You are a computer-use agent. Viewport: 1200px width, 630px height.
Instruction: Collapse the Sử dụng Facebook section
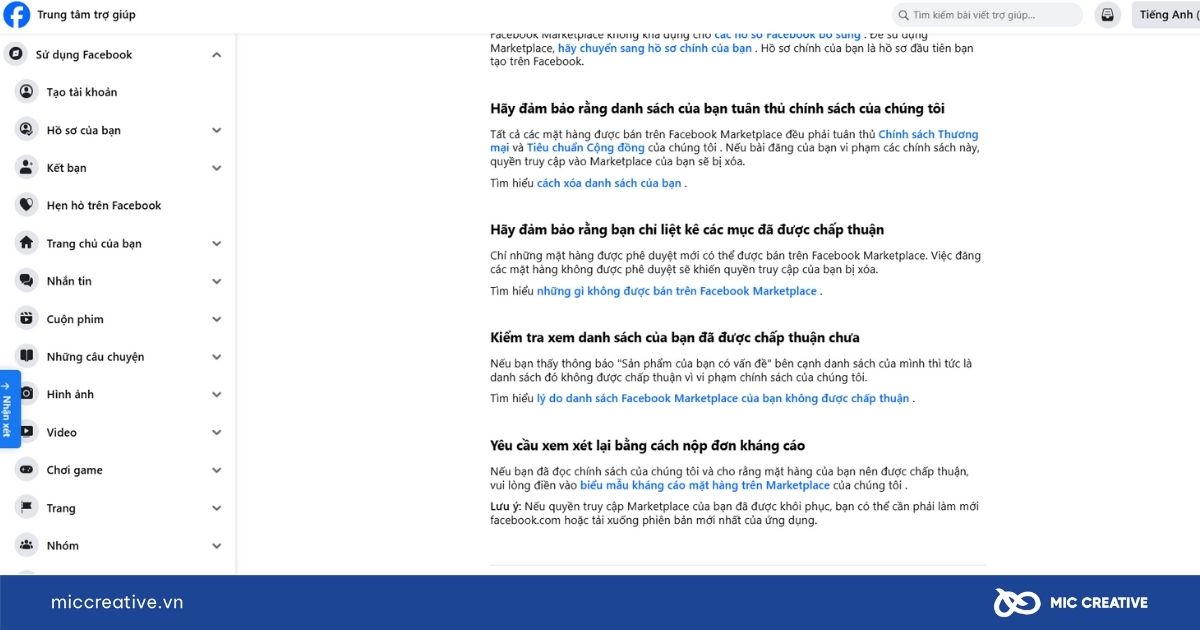tap(217, 55)
